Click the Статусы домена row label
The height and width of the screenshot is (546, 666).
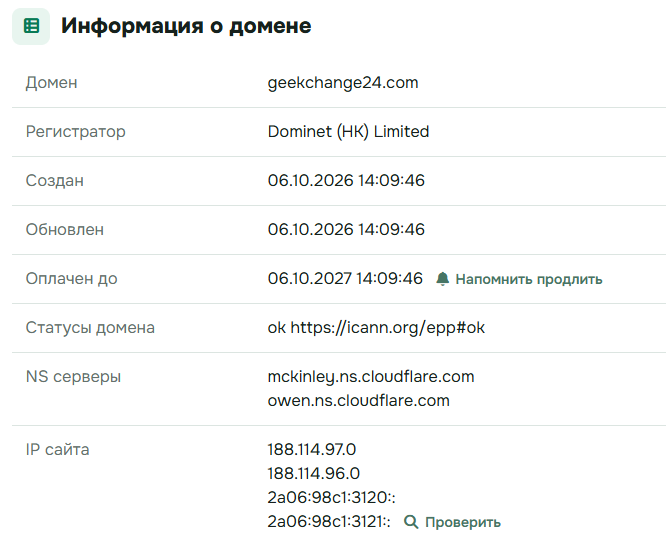point(90,328)
